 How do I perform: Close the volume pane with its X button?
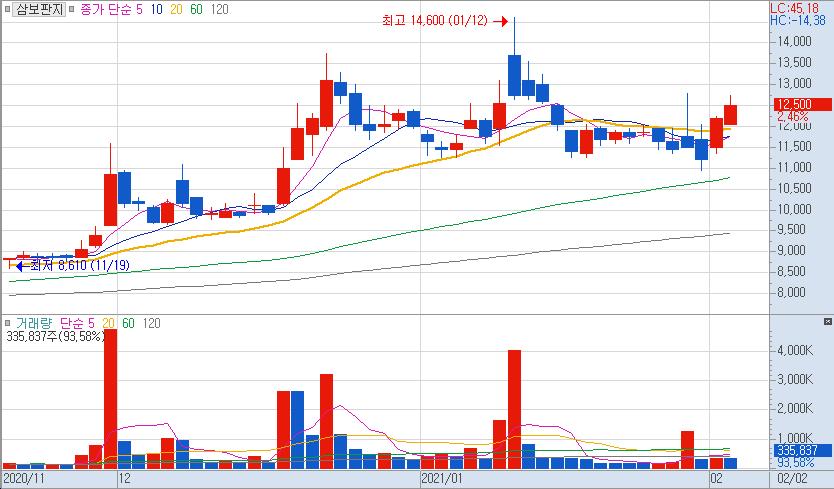point(828,321)
